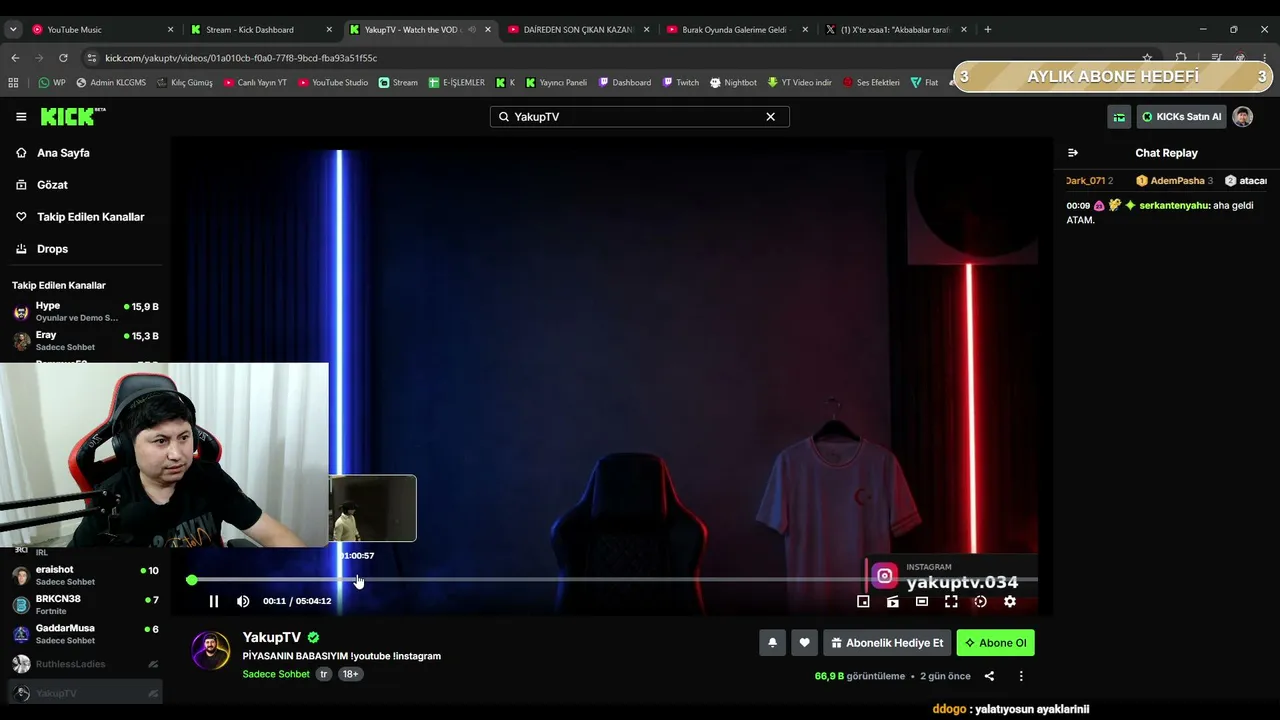Pause the VOD playback

pyautogui.click(x=213, y=601)
